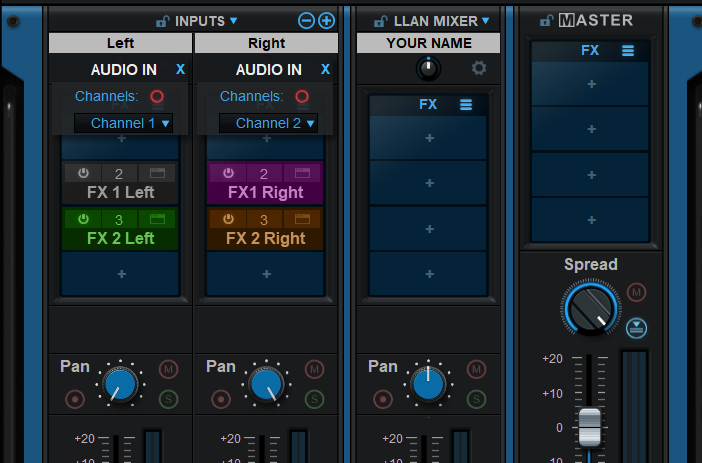702x463 pixels.
Task: Add effect in top YOUR NAME FX slot
Action: (428, 137)
